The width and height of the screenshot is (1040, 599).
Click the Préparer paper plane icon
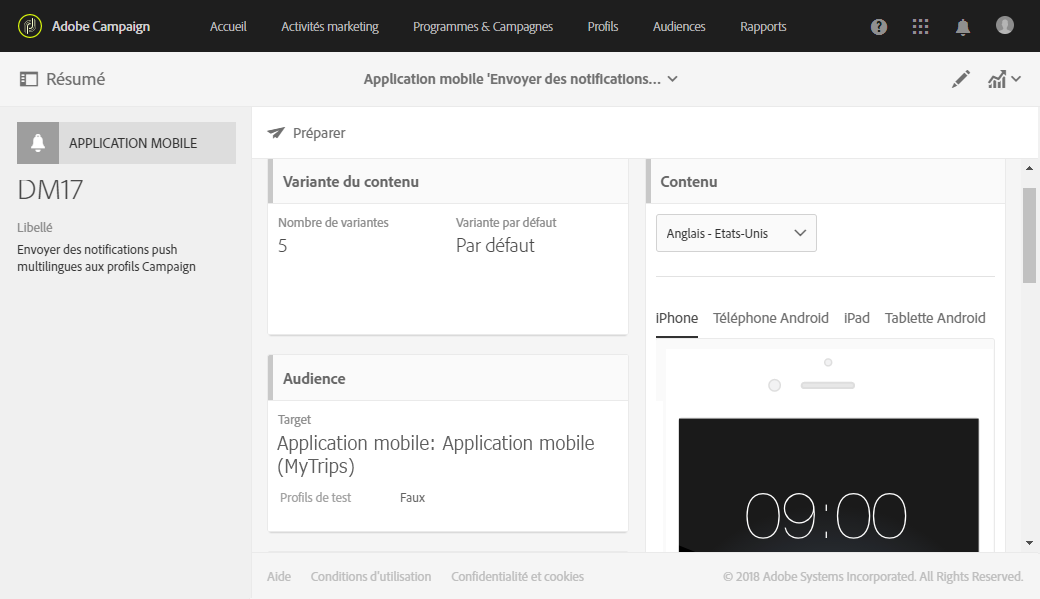click(276, 133)
